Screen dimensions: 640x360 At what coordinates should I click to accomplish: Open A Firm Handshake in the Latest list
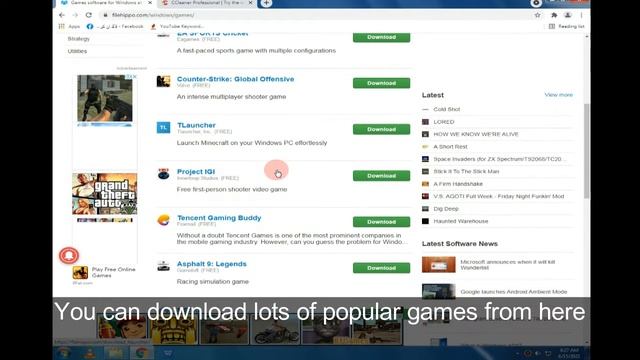tap(458, 184)
